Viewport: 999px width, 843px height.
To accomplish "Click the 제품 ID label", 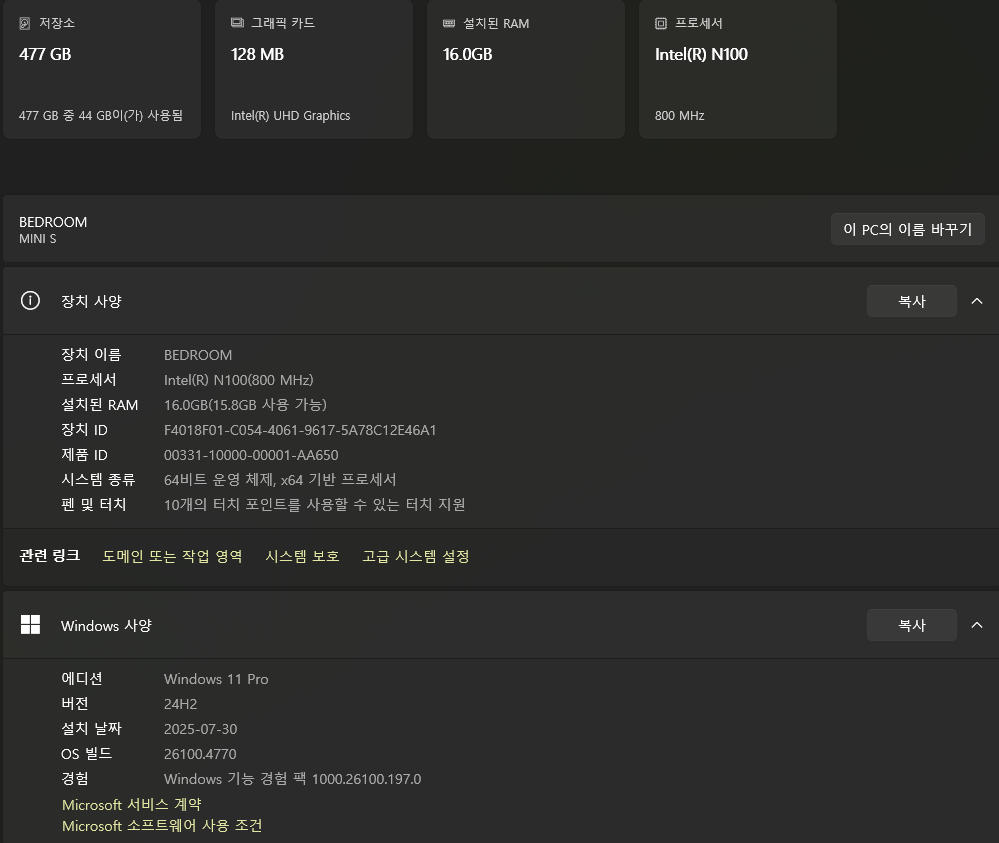I will (84, 455).
